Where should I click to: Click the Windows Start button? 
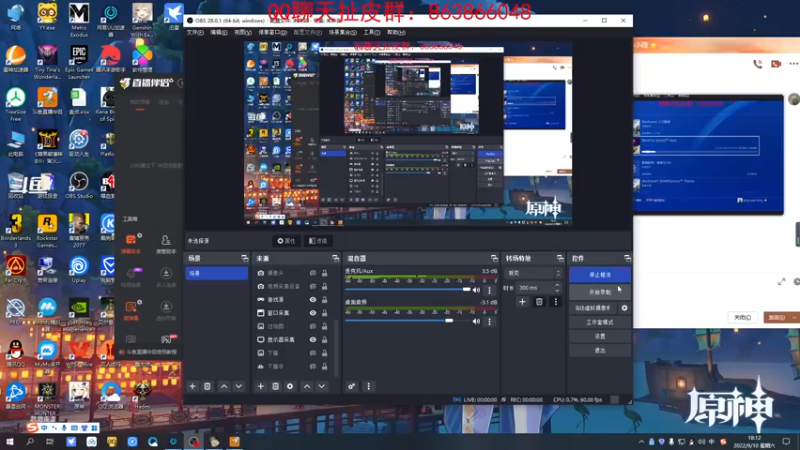pos(10,442)
